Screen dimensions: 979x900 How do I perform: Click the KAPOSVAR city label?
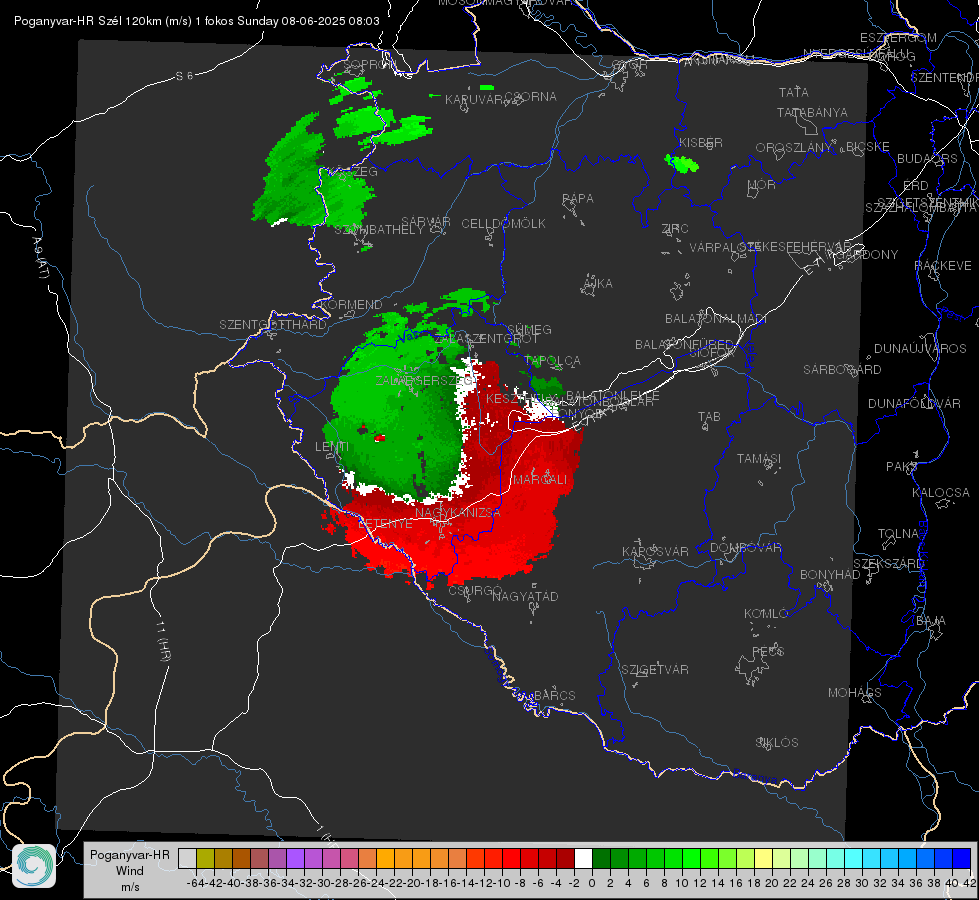point(655,551)
